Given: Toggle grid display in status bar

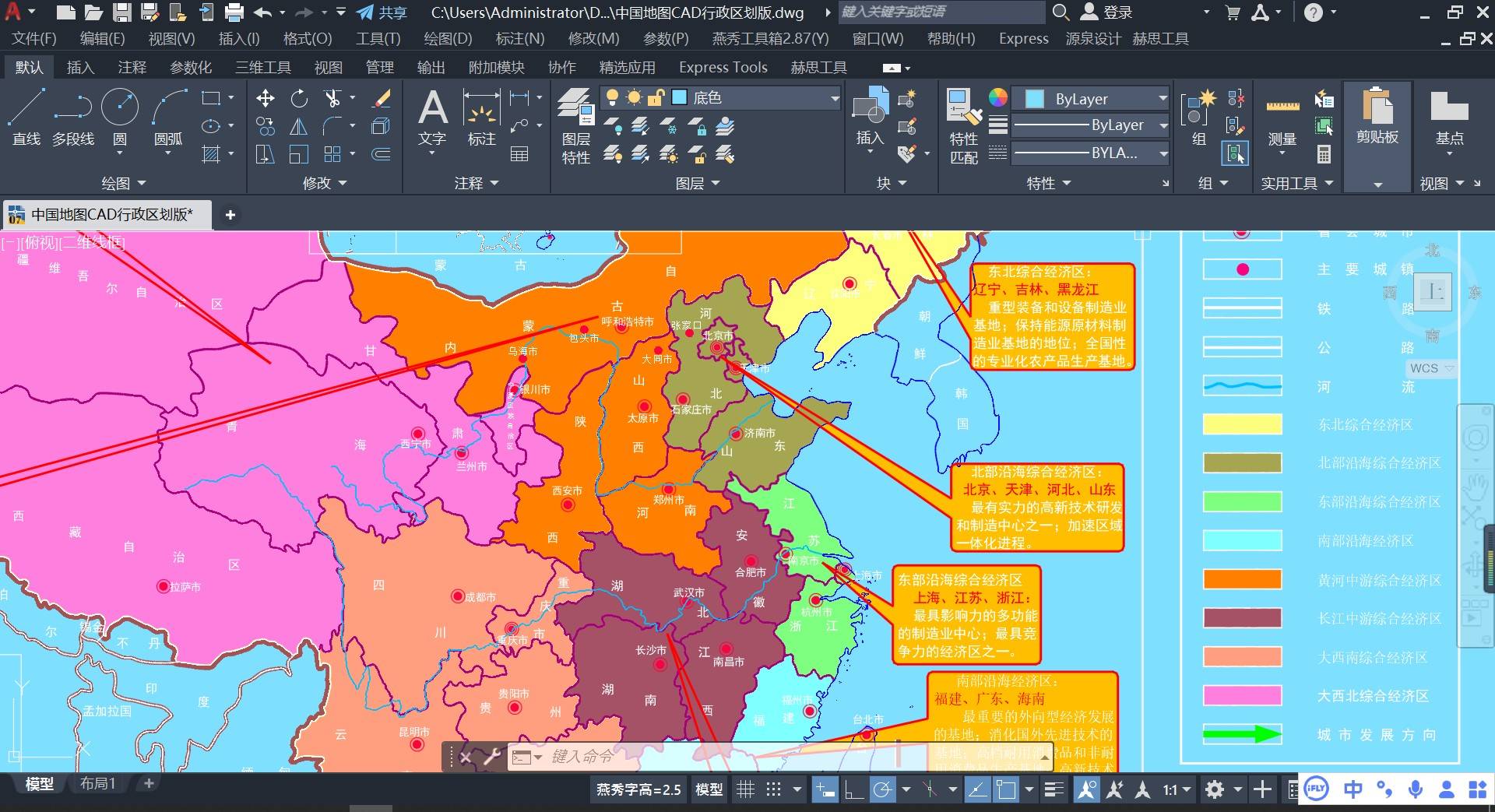Looking at the screenshot, I should click(745, 789).
